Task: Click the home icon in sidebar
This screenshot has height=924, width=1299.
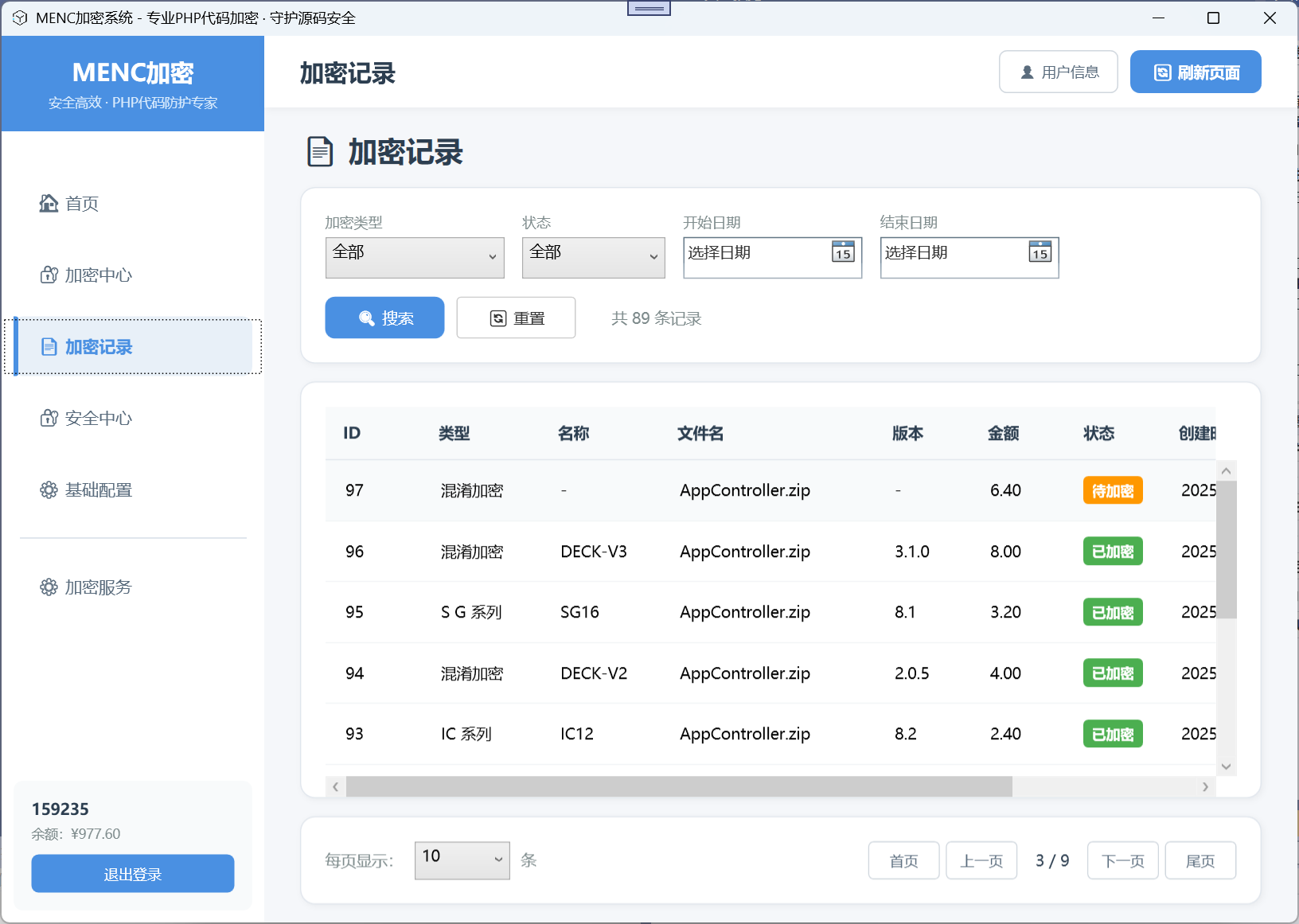Action: (49, 204)
